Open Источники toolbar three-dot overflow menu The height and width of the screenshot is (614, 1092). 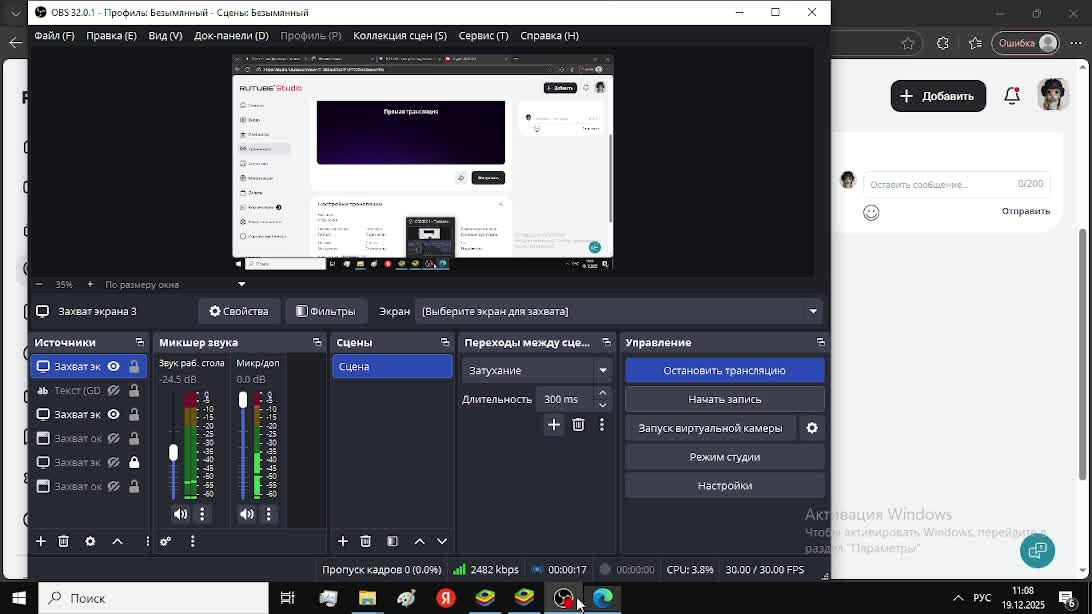147,541
